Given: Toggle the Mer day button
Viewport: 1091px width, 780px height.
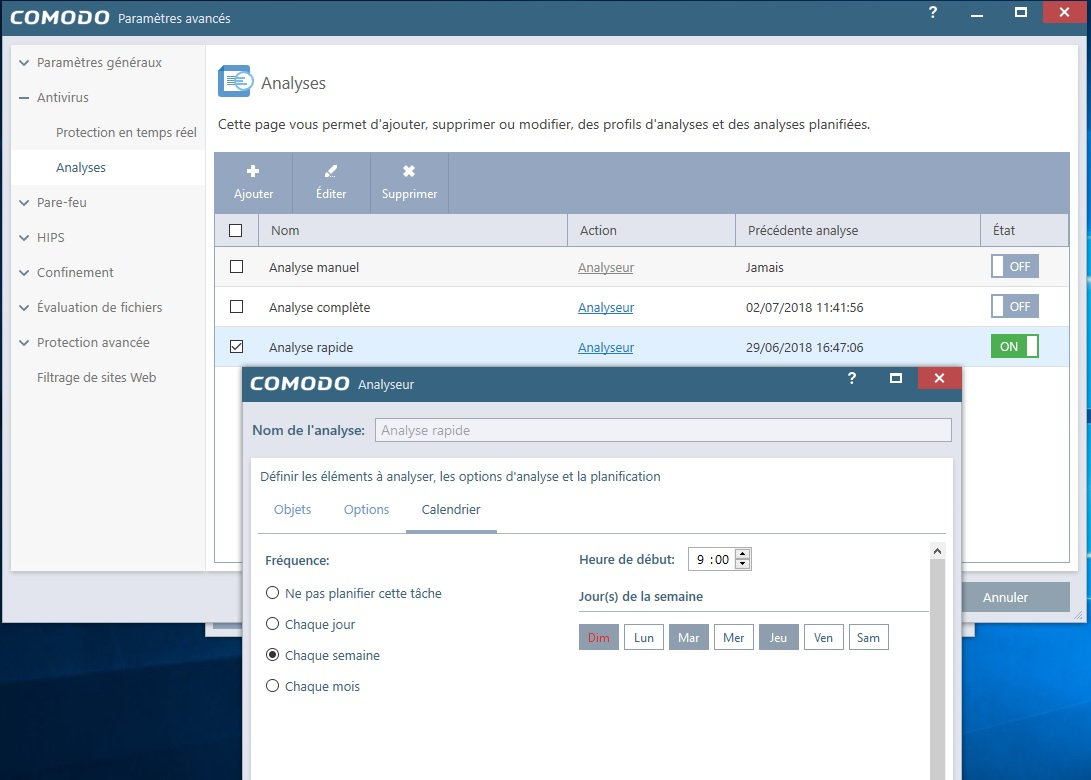Looking at the screenshot, I should [x=733, y=637].
